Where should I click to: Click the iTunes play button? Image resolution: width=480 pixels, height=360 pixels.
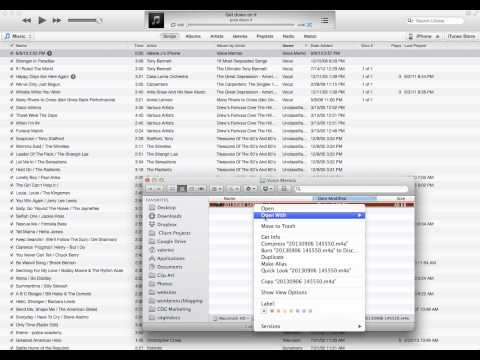click(x=42, y=21)
